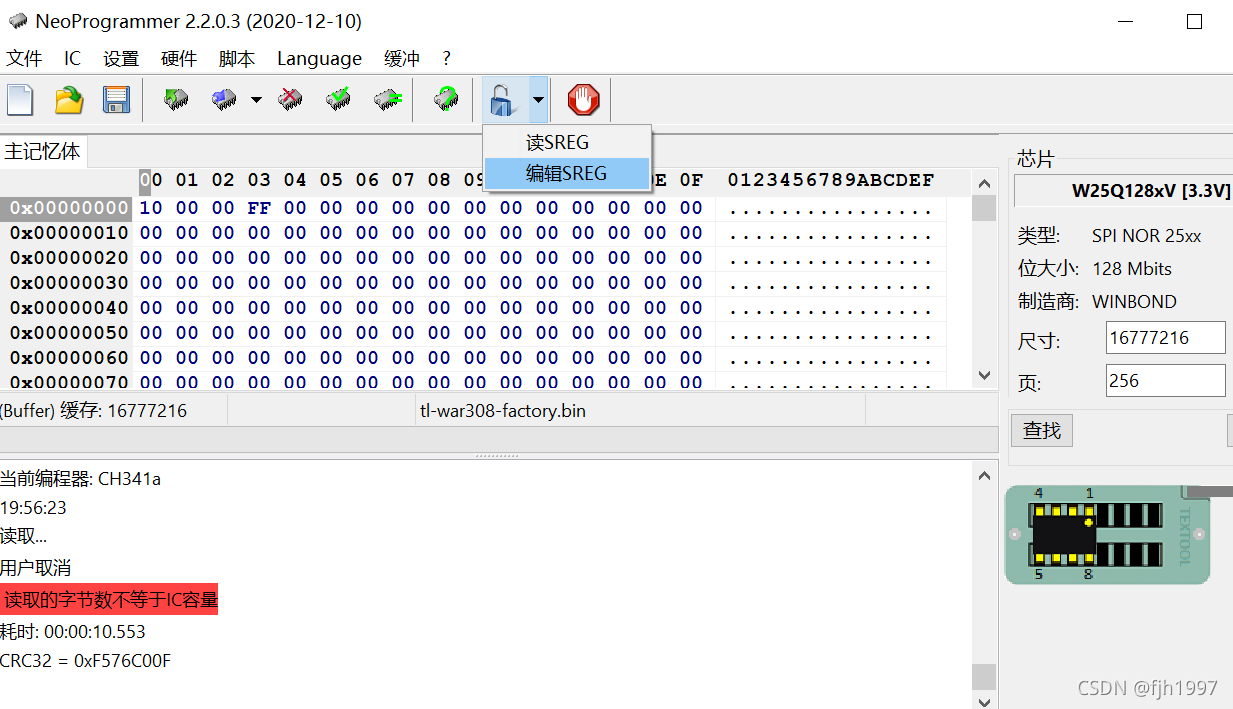Verify the chip with the green-check chip icon
1233x709 pixels.
[339, 99]
